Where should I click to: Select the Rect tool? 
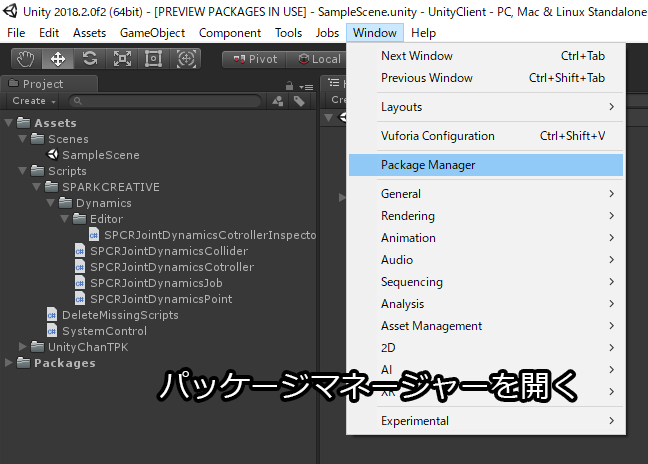tap(153, 59)
